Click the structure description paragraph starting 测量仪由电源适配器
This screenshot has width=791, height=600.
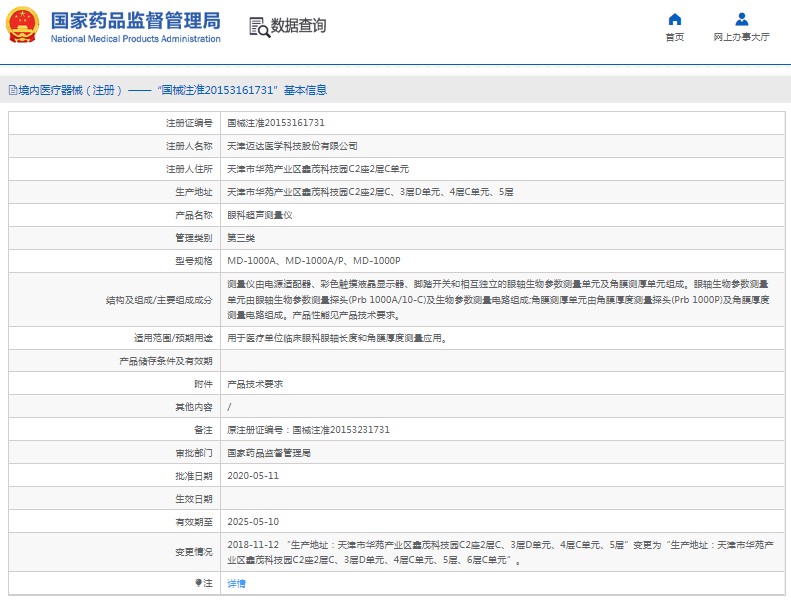click(498, 300)
